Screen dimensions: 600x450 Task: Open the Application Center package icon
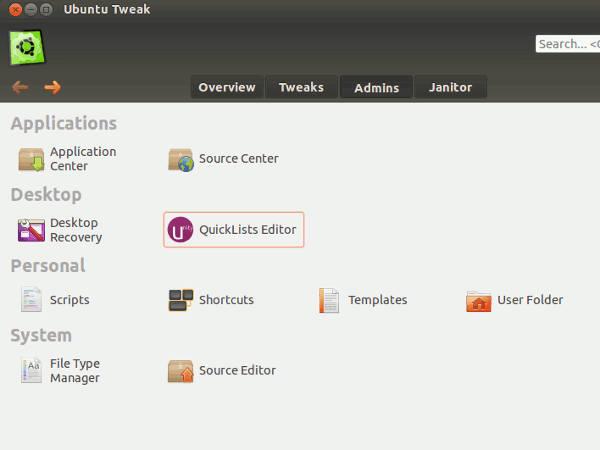click(31, 159)
